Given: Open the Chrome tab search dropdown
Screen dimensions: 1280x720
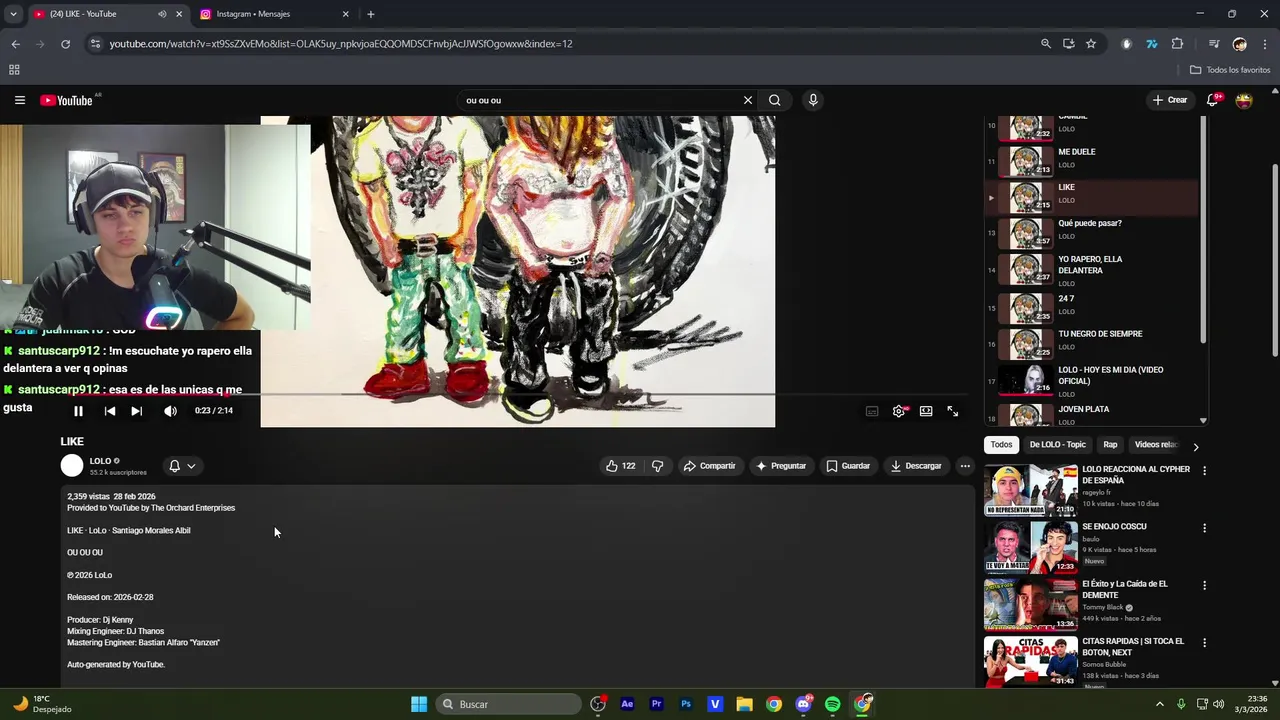Looking at the screenshot, I should 13,14.
